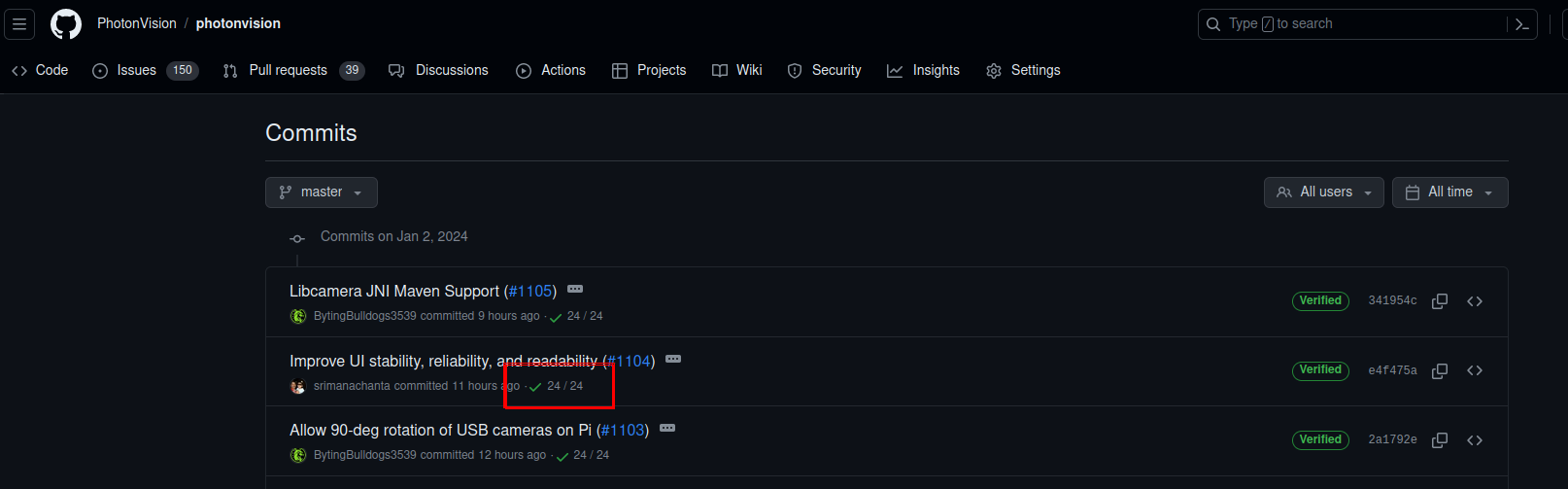
Task: Open the command palette icon
Action: click(1521, 24)
